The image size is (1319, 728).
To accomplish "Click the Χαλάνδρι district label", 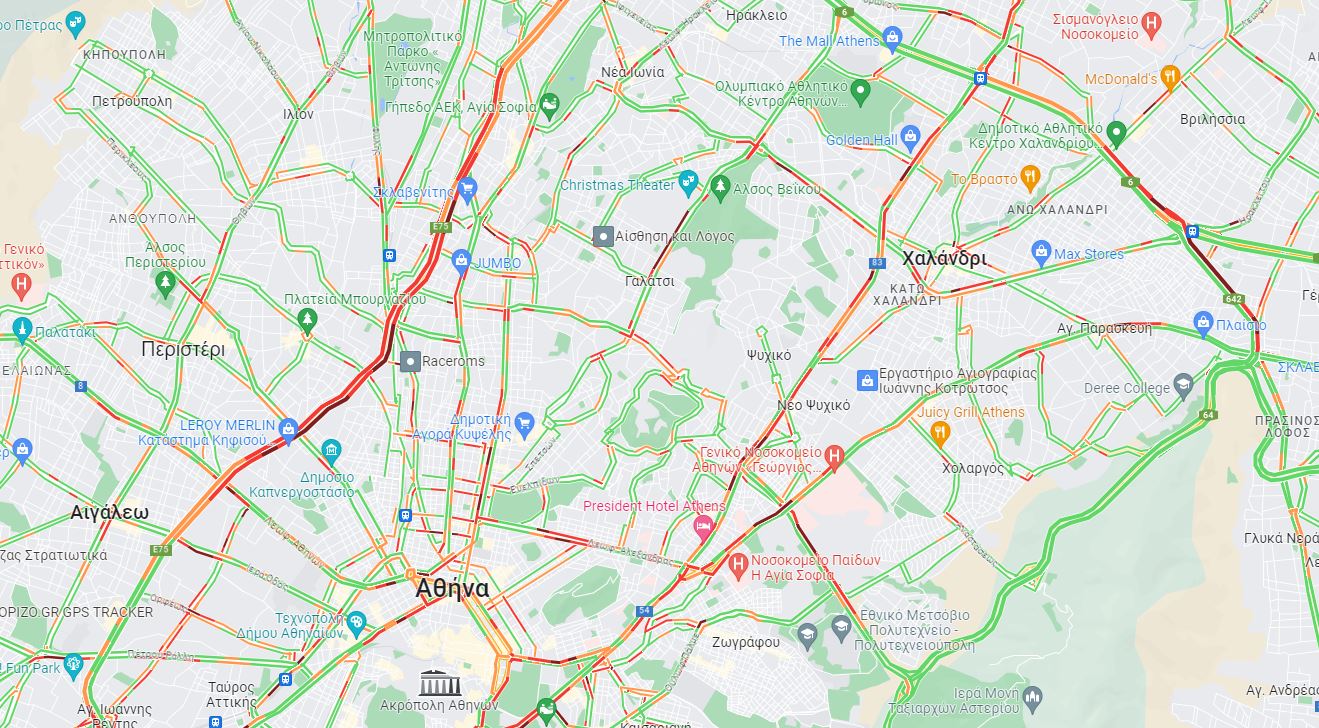I will [944, 259].
